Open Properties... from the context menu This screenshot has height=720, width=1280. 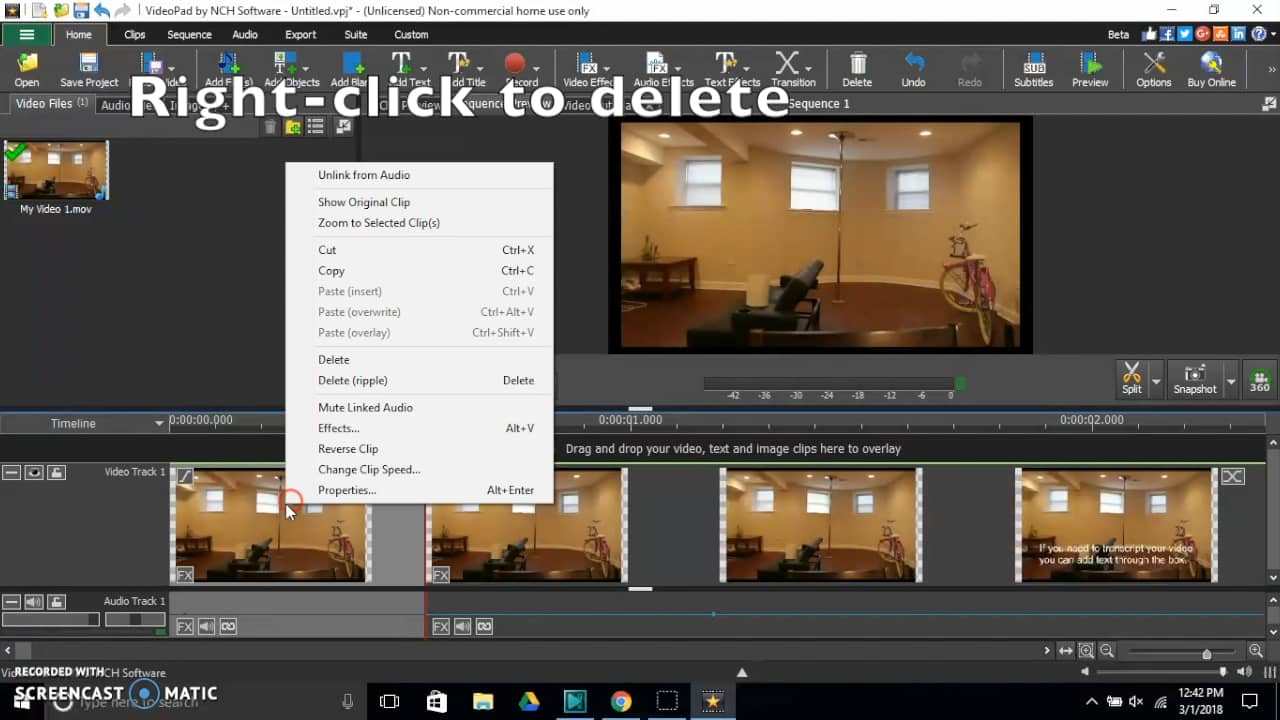(x=419, y=490)
